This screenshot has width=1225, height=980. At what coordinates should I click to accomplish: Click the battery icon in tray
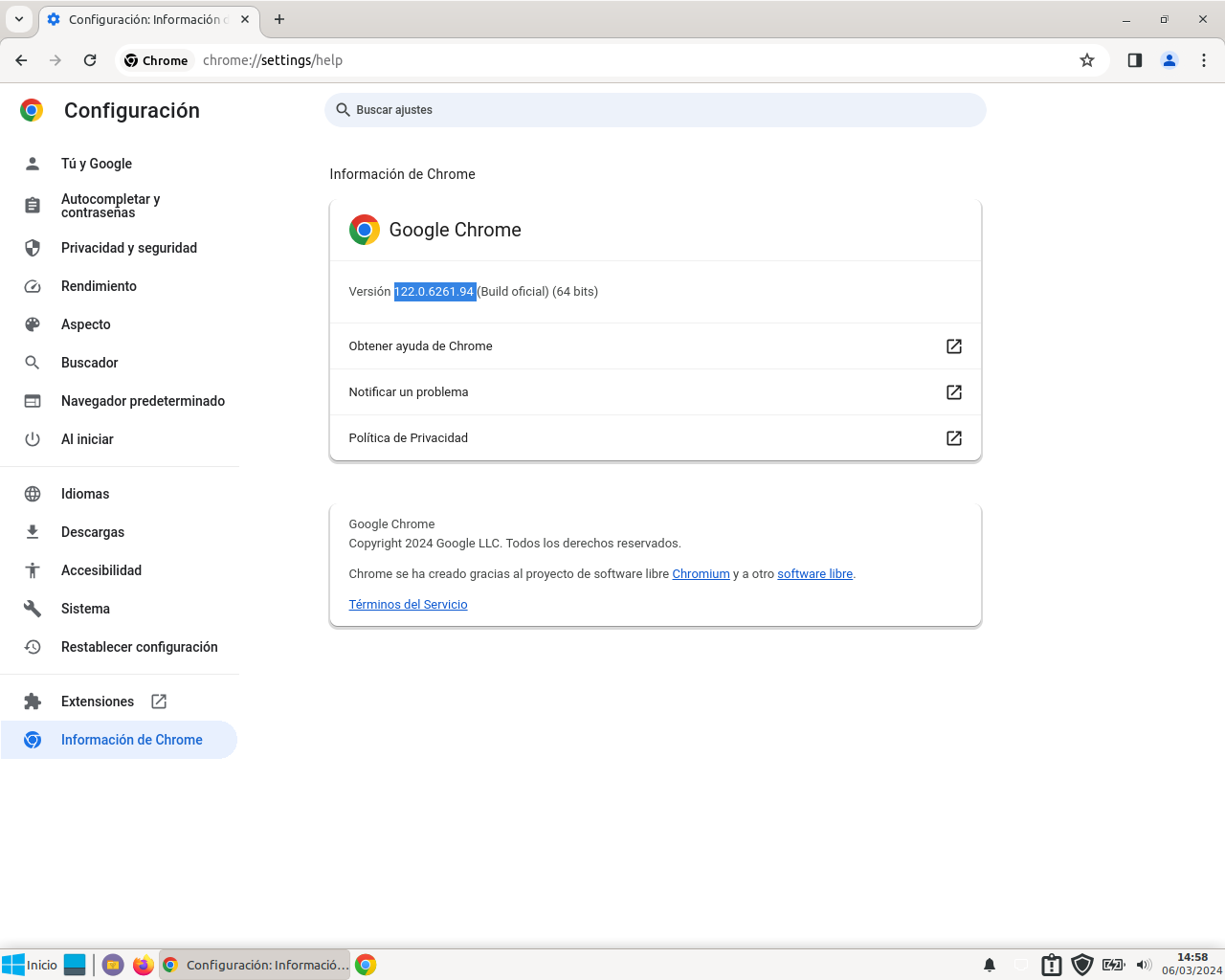click(1113, 965)
